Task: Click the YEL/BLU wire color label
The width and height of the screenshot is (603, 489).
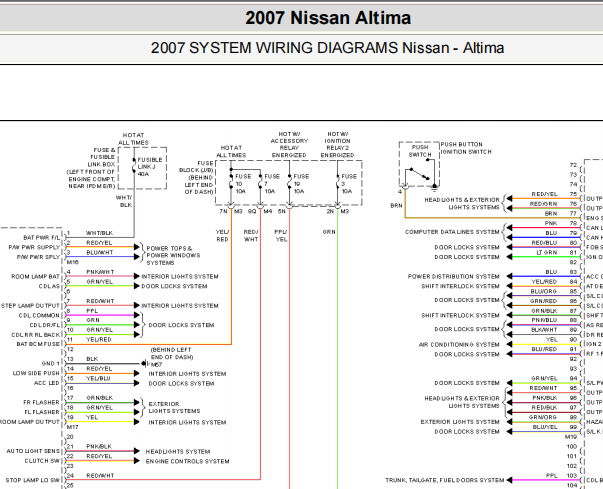Action: point(98,379)
